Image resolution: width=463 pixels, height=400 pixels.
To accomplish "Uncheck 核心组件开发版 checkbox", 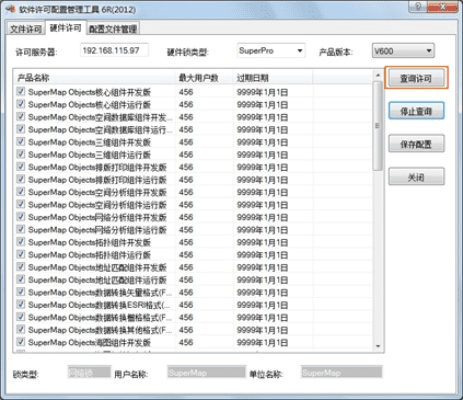I will tap(21, 91).
